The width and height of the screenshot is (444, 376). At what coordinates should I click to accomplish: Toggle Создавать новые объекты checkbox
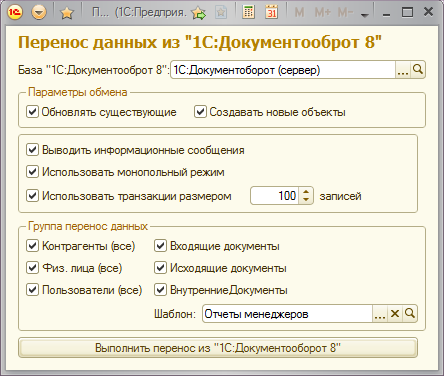[200, 112]
